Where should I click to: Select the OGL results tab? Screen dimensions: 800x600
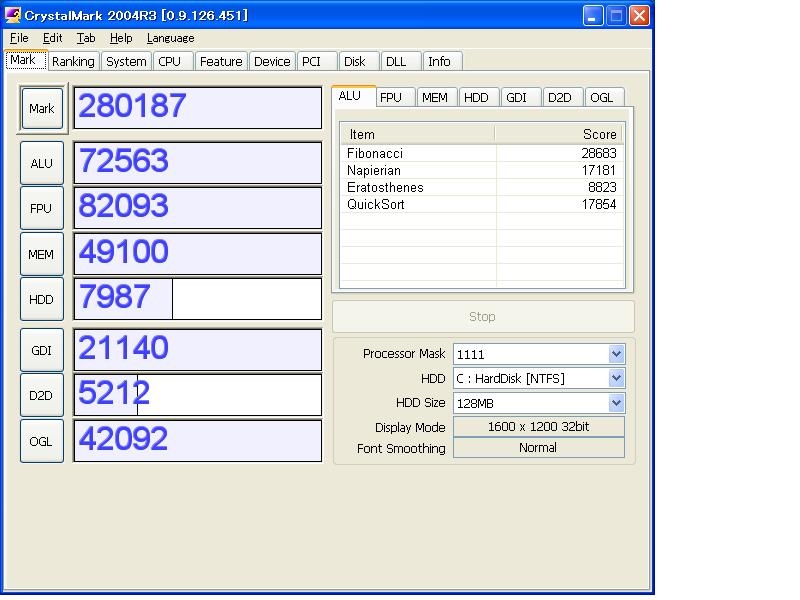click(601, 97)
